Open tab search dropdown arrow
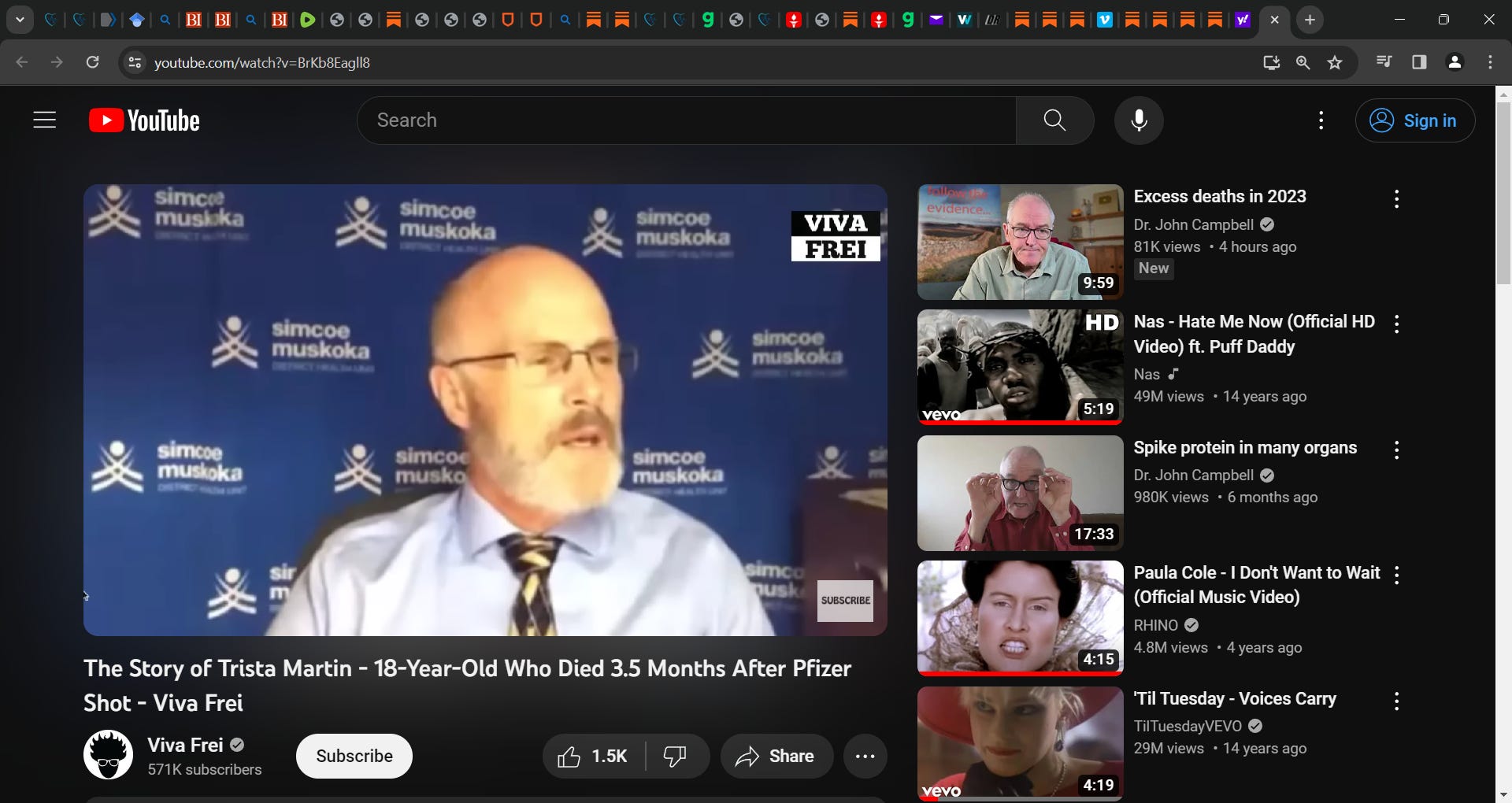This screenshot has width=1512, height=803. click(20, 20)
